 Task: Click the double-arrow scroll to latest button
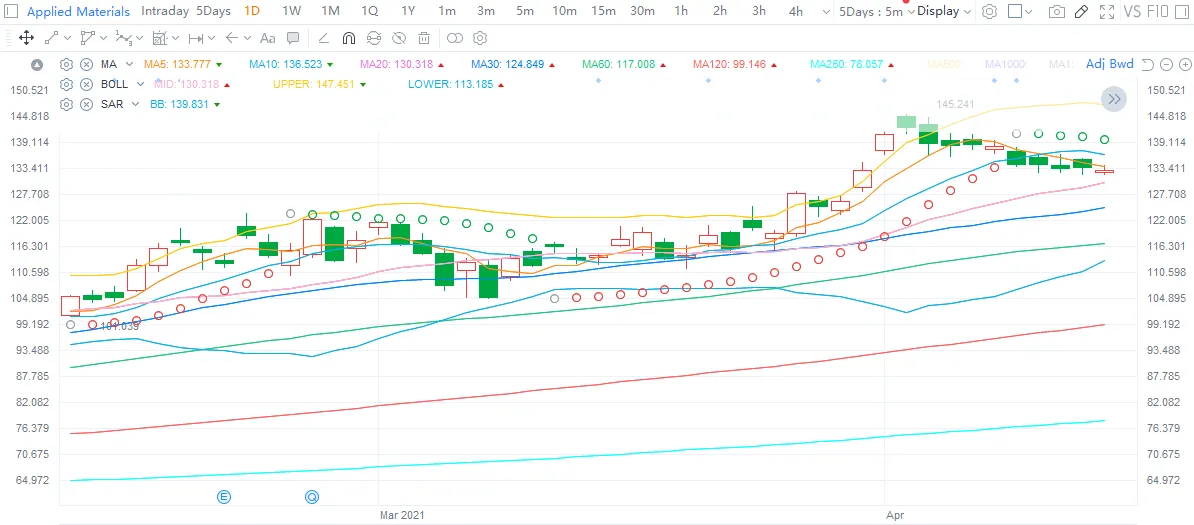(x=1114, y=99)
